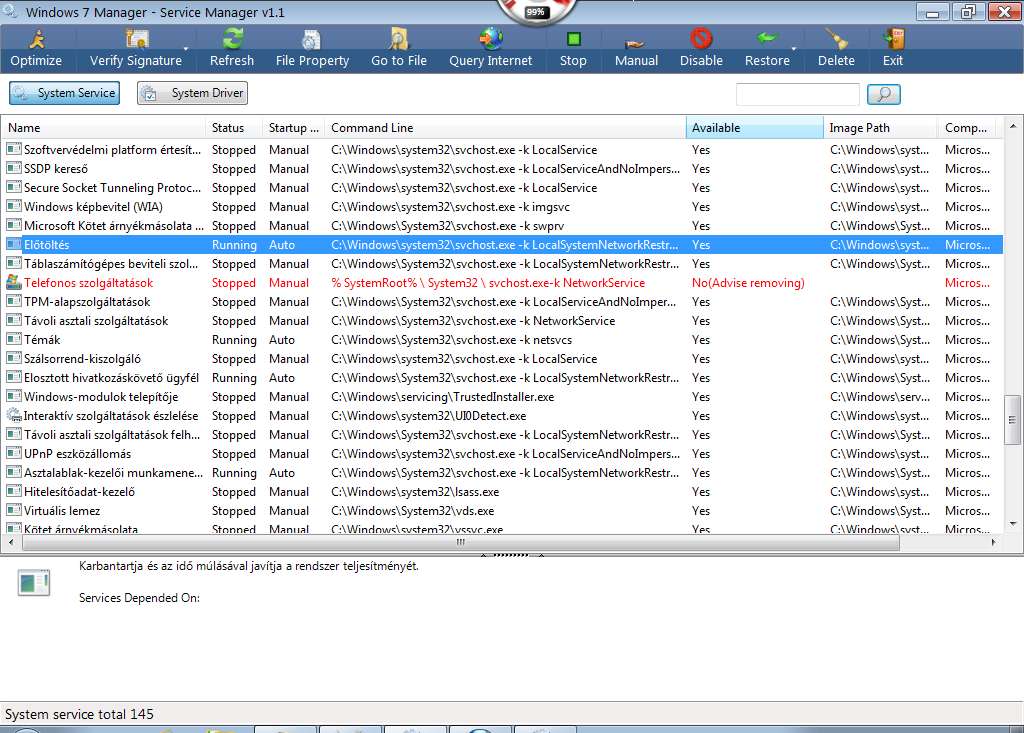Image resolution: width=1024 pixels, height=733 pixels.
Task: Sort by the Command Line column header
Action: pos(505,128)
